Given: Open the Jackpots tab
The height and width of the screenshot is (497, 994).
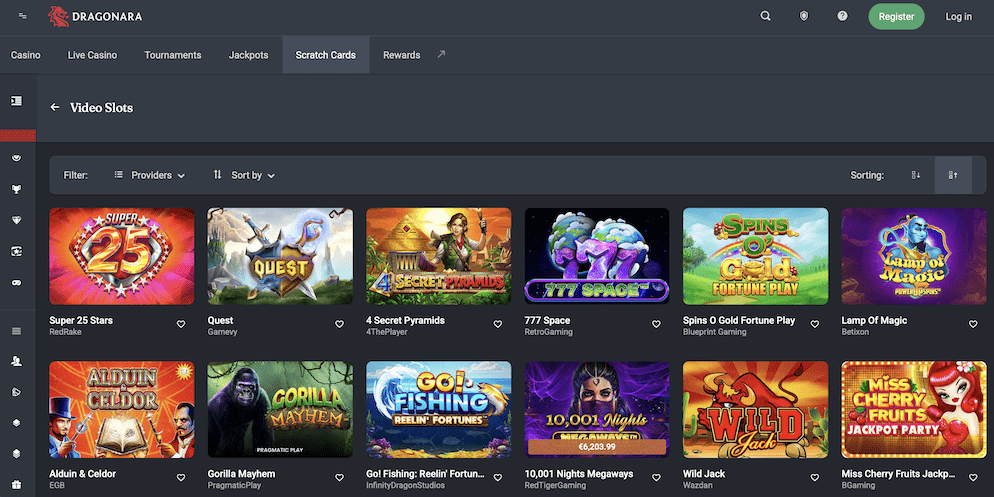Looking at the screenshot, I should click(x=248, y=55).
